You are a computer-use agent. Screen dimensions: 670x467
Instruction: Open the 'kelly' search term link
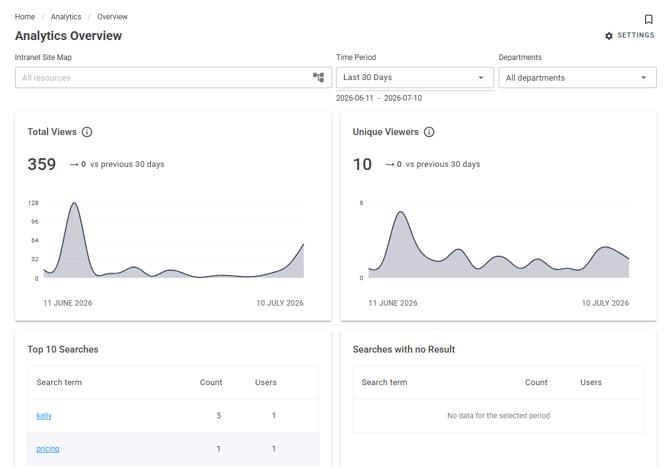44,416
